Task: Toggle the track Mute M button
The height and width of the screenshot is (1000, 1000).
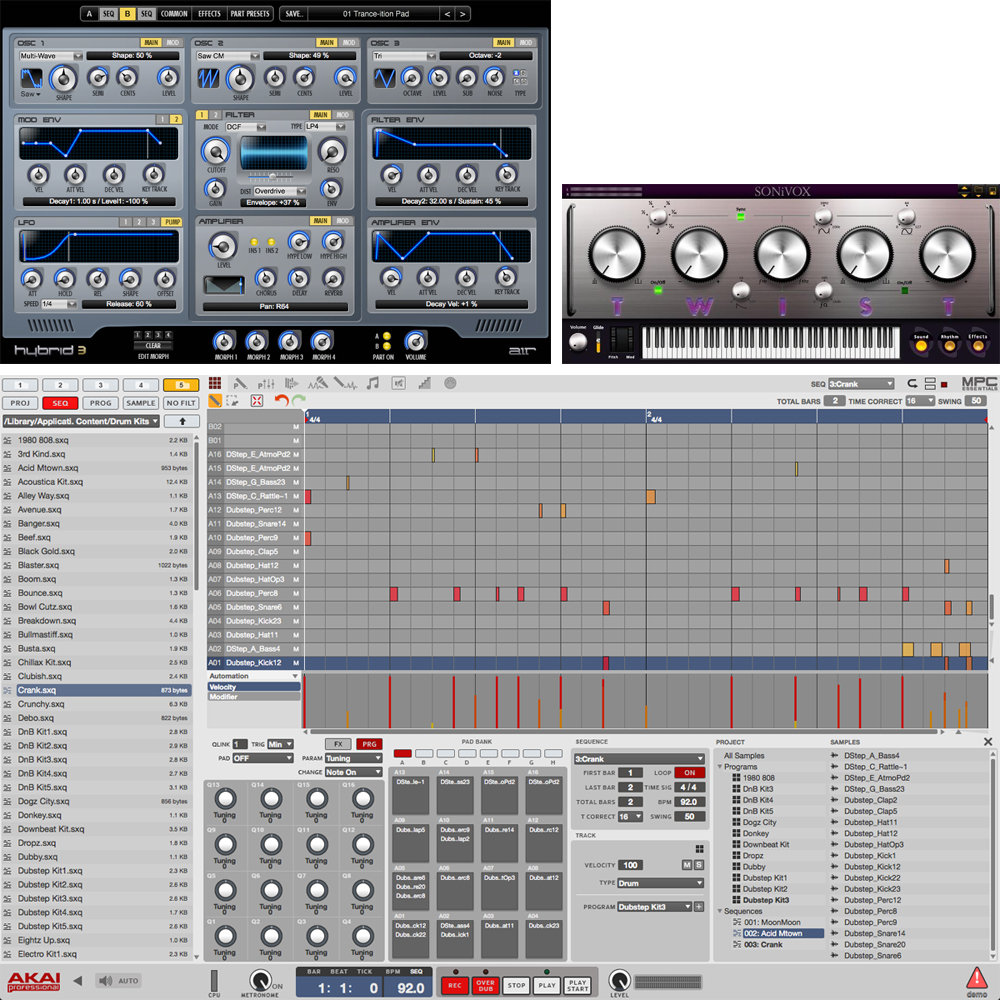Action: coord(687,865)
